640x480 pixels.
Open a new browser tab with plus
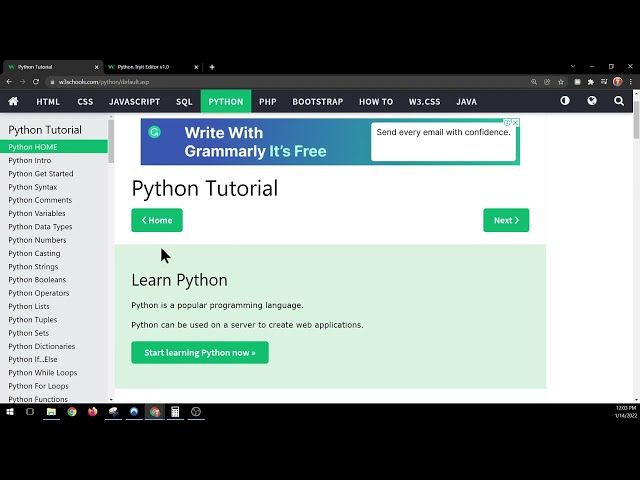(x=212, y=67)
